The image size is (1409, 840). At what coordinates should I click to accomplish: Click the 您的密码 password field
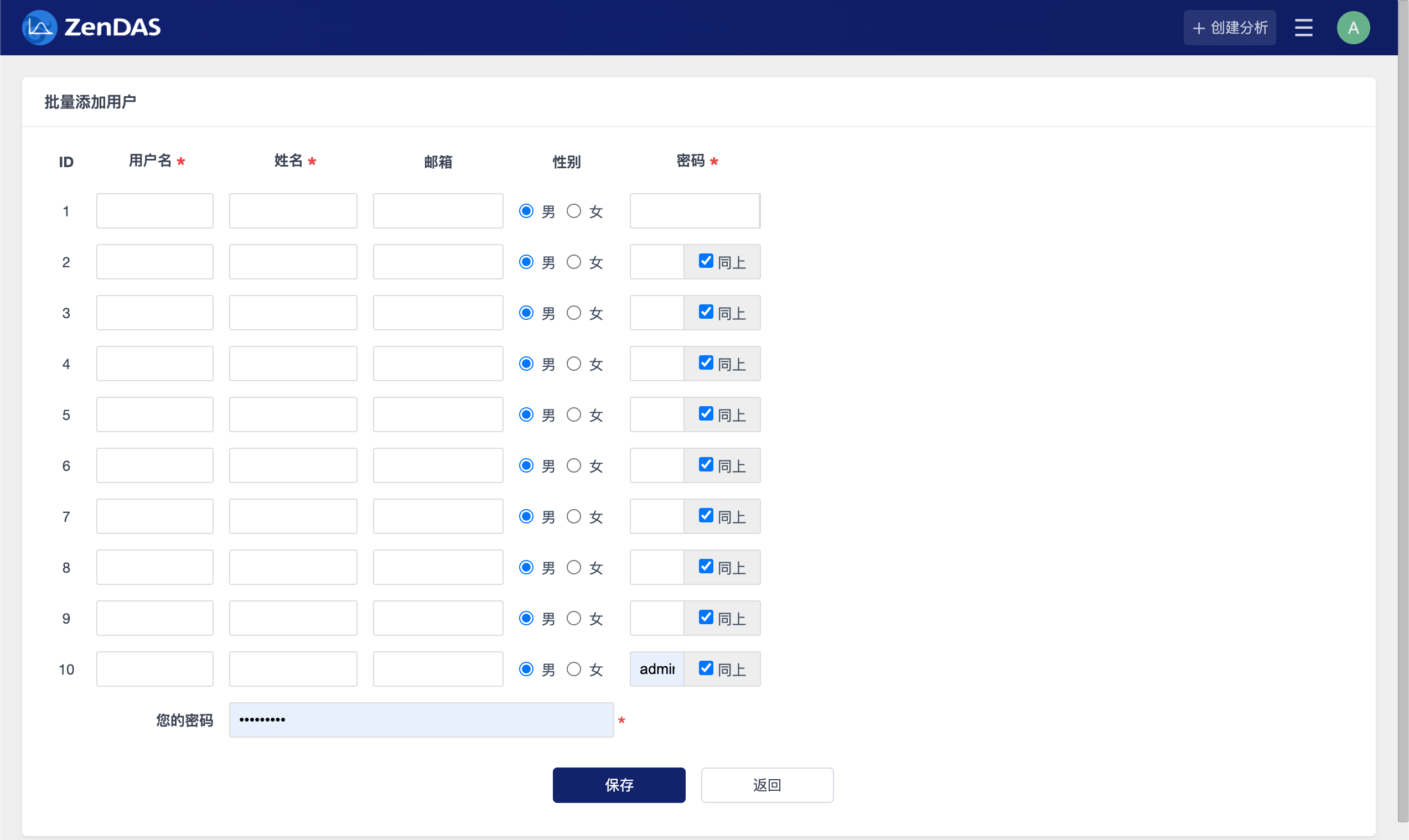(421, 720)
